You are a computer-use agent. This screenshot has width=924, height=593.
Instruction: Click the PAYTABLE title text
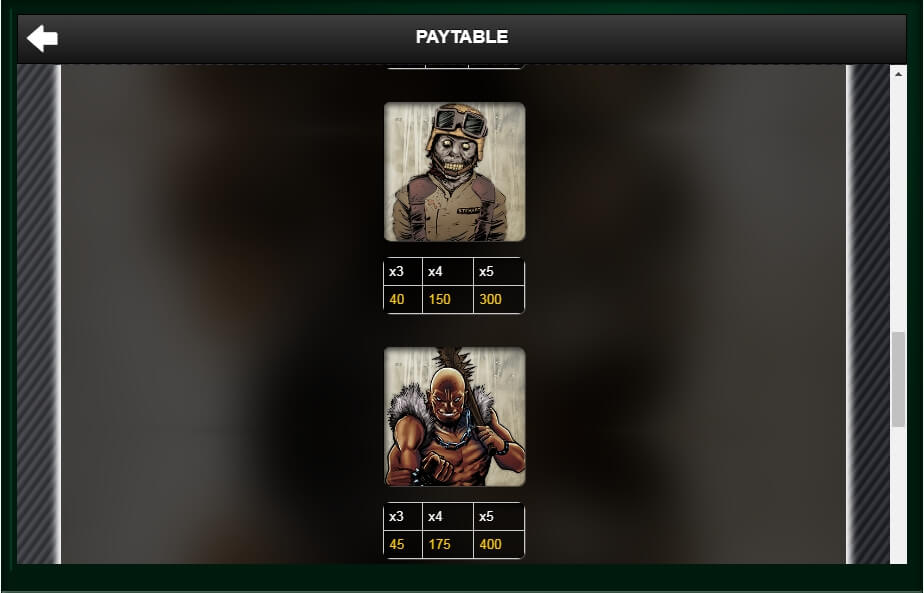pyautogui.click(x=462, y=37)
